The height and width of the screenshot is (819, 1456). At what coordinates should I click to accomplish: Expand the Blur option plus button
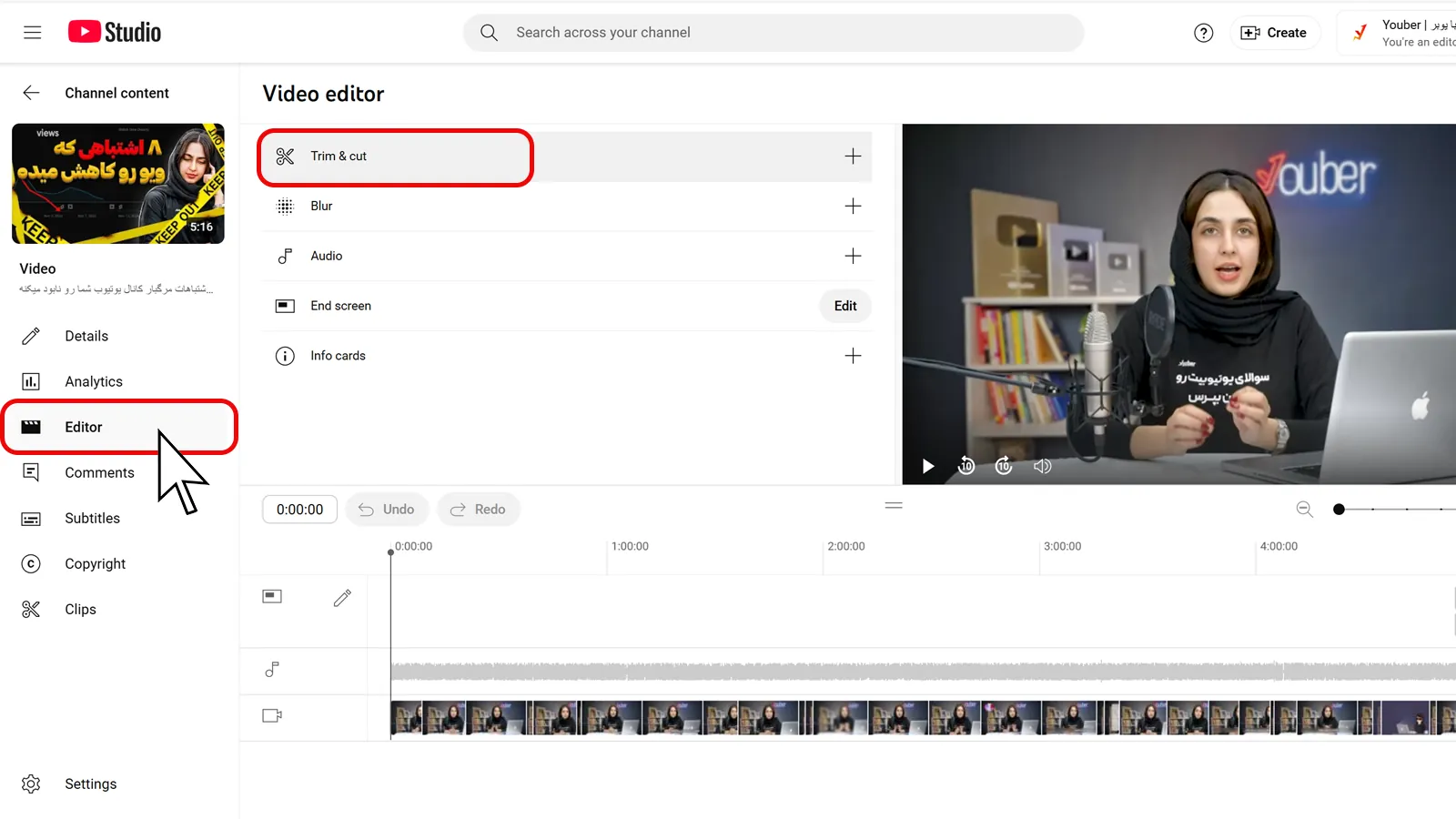tap(853, 207)
